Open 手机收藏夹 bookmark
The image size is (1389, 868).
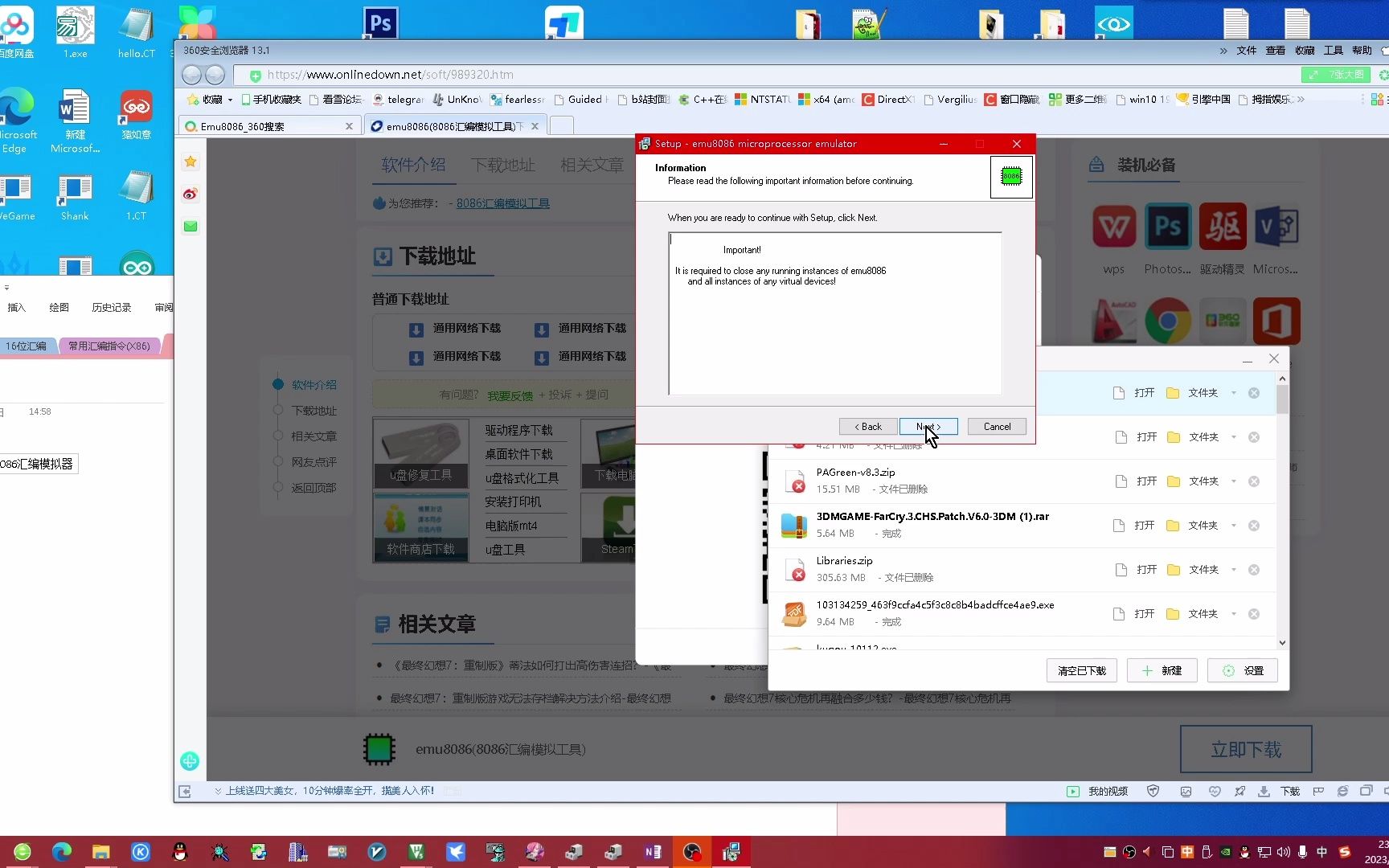click(271, 100)
